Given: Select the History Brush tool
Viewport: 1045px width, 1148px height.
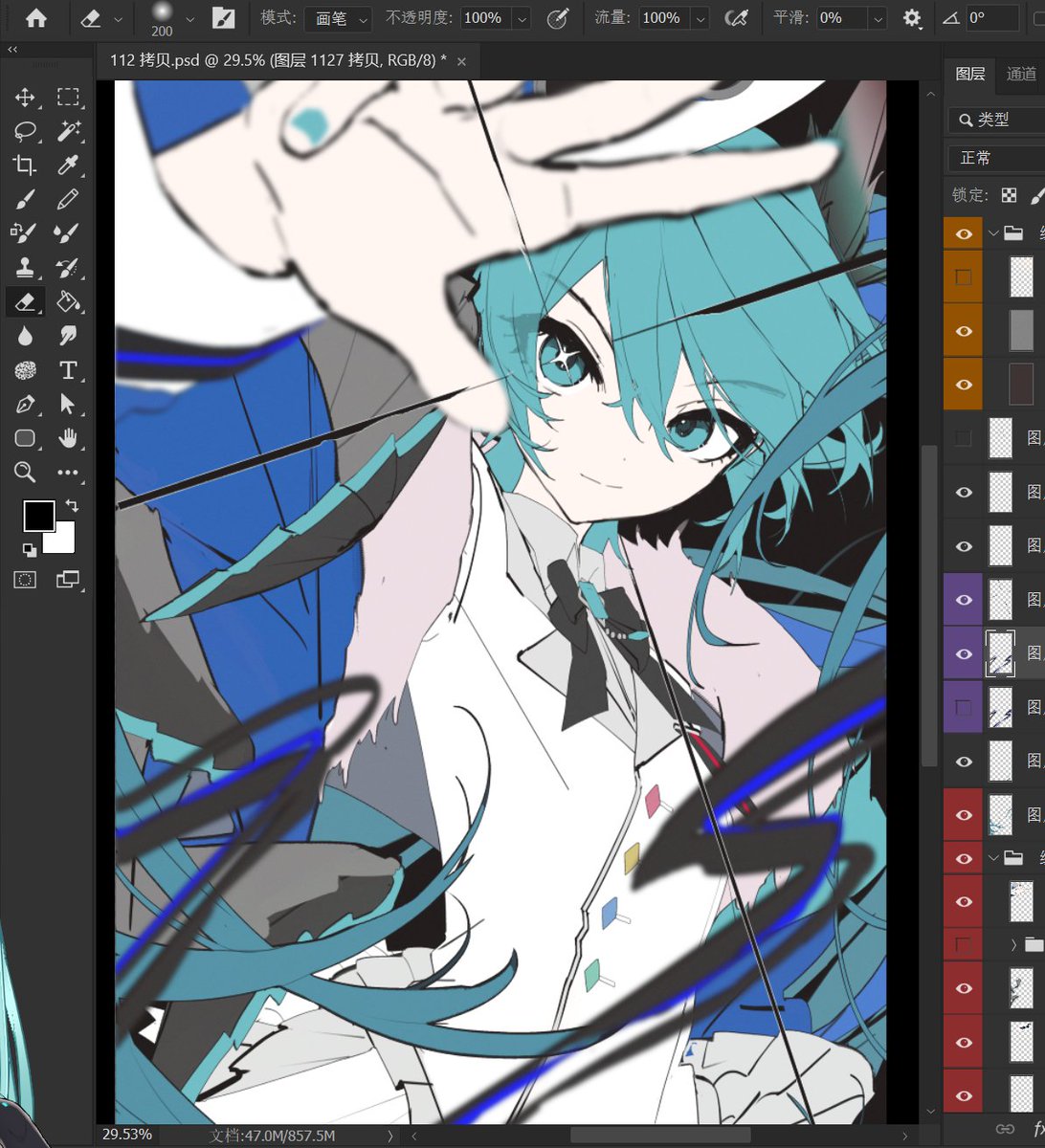Looking at the screenshot, I should [x=68, y=267].
